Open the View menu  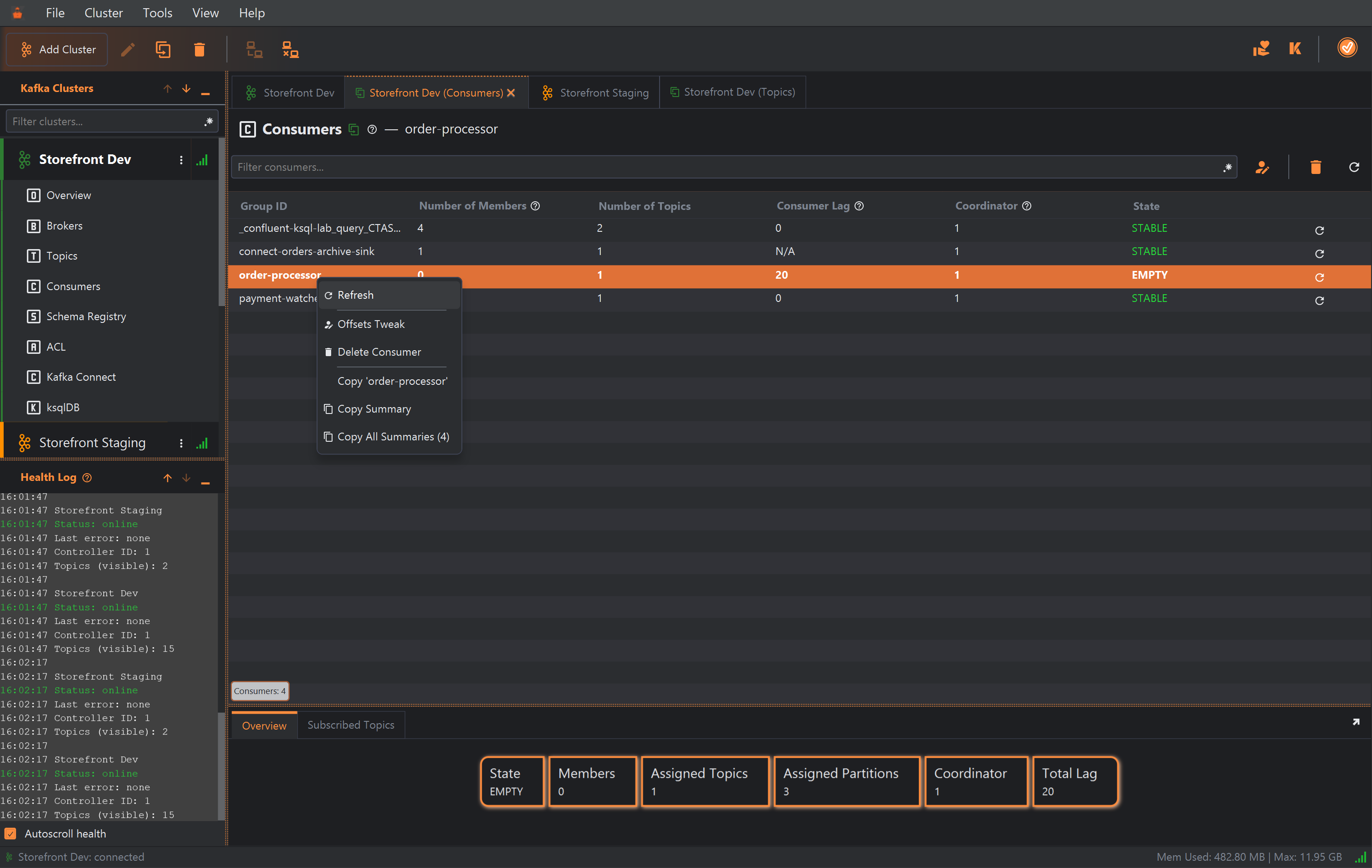pos(205,13)
